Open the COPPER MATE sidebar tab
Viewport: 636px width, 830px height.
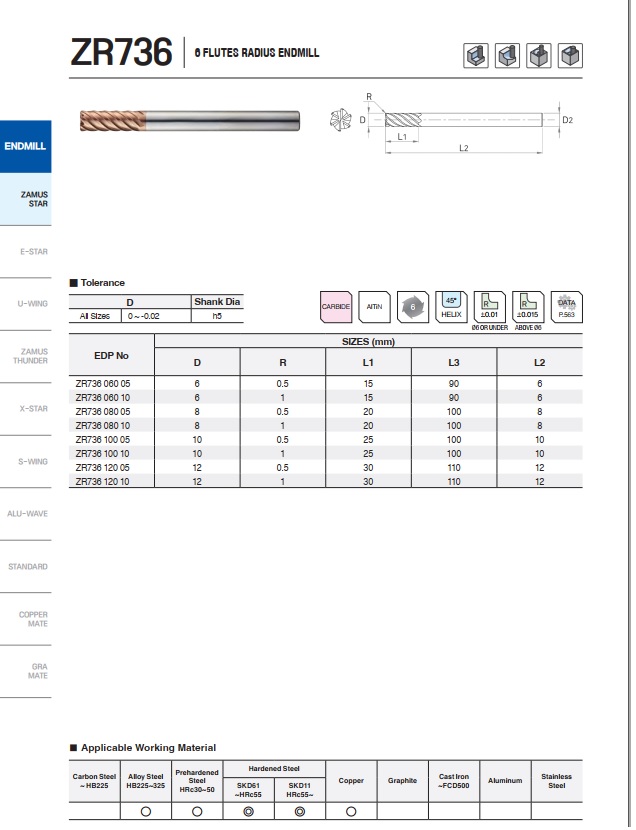(x=25, y=619)
